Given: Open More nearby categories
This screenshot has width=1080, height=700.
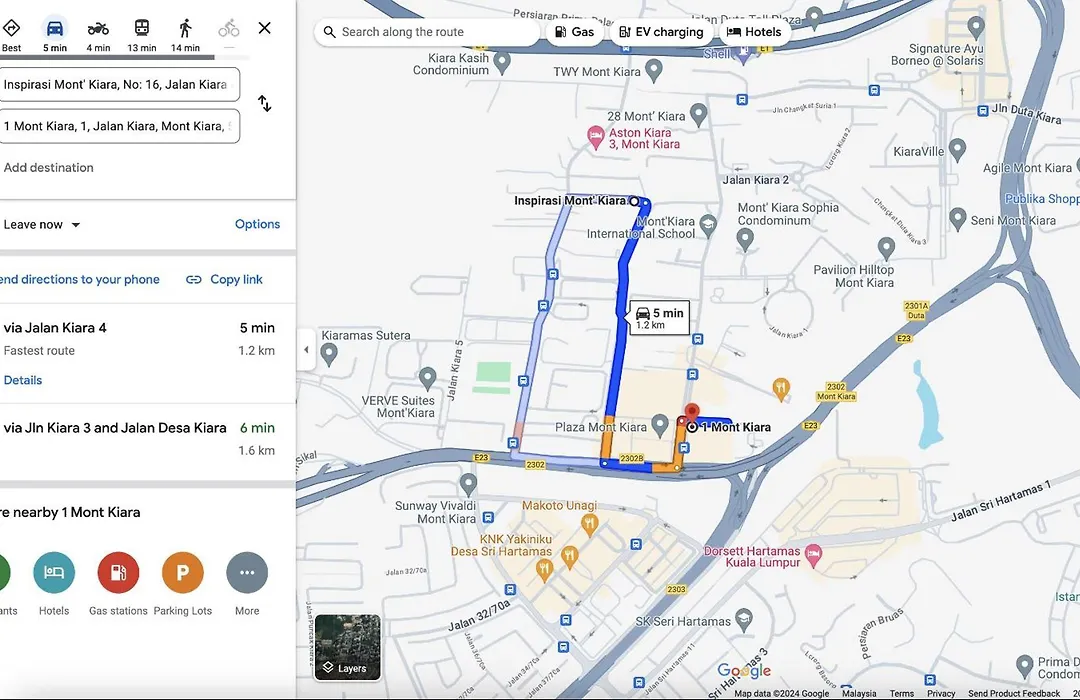Looking at the screenshot, I should [x=247, y=584].
